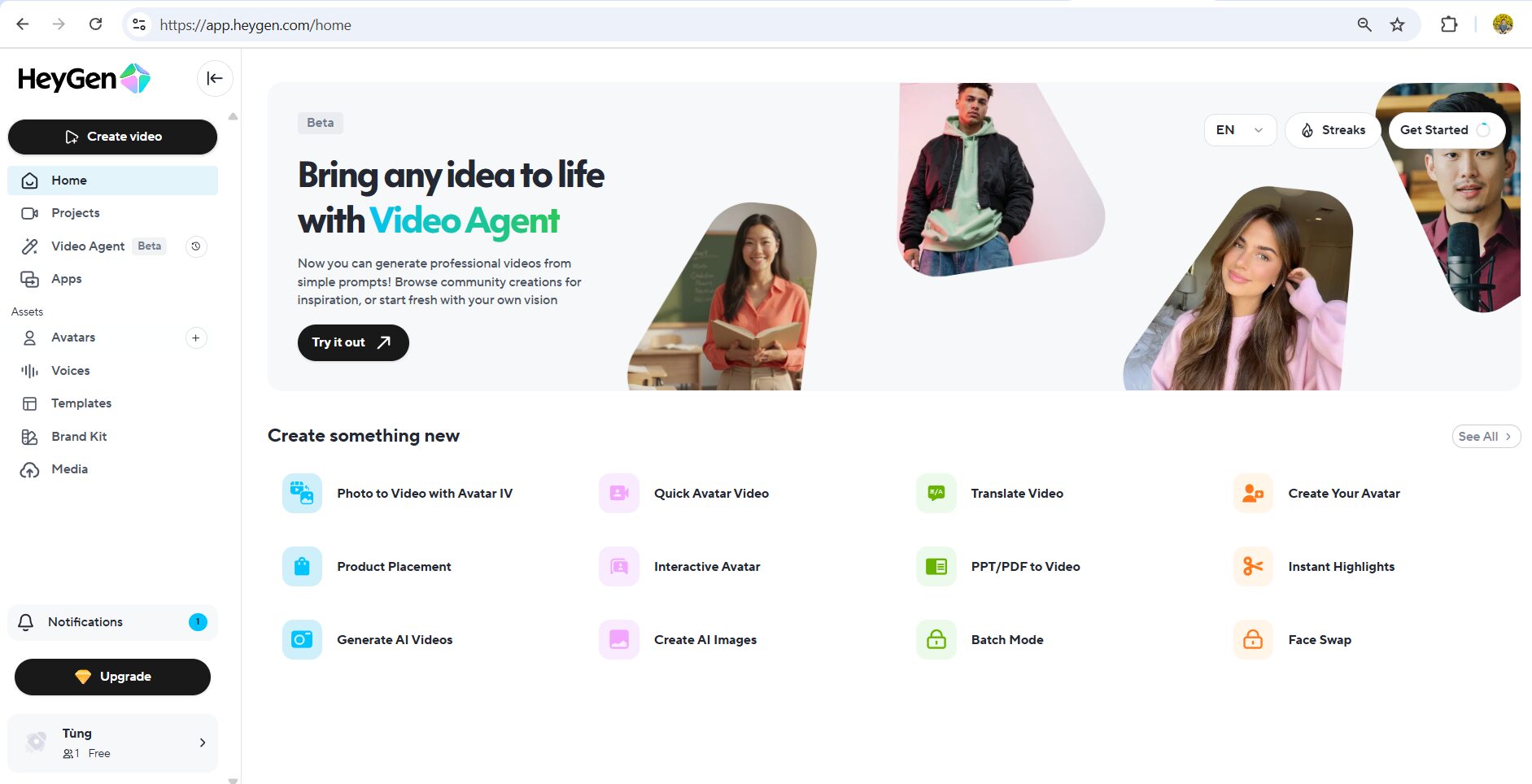Open the browser extensions puzzle icon
Image resolution: width=1532 pixels, height=784 pixels.
click(x=1449, y=24)
